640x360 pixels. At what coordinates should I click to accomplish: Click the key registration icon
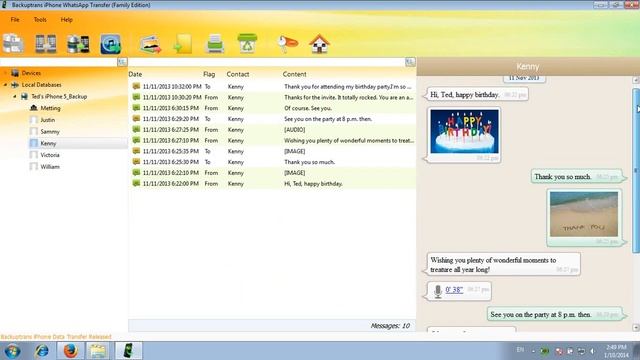click(x=287, y=44)
